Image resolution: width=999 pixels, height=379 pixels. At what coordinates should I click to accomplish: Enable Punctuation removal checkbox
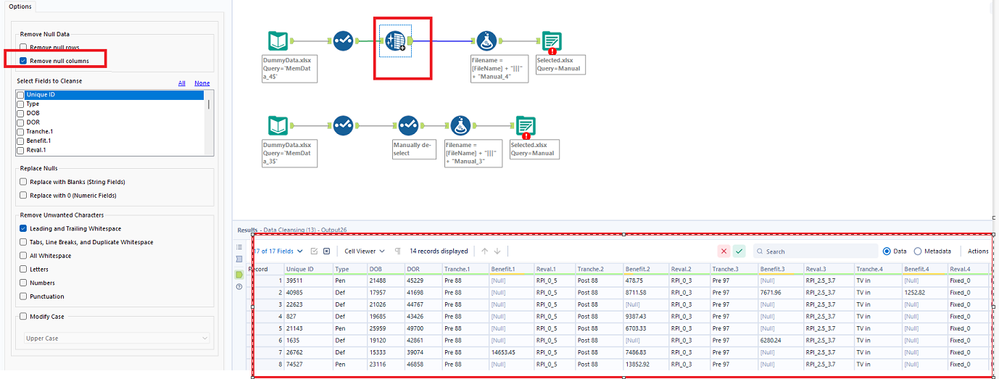24,296
